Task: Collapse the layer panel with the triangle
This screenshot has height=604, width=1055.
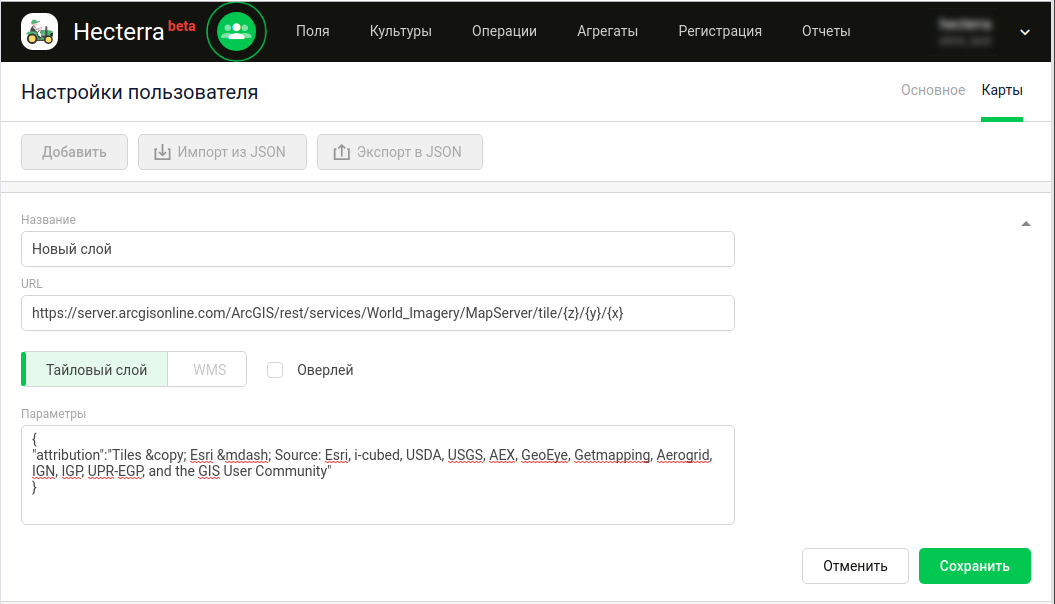Action: pos(1025,224)
